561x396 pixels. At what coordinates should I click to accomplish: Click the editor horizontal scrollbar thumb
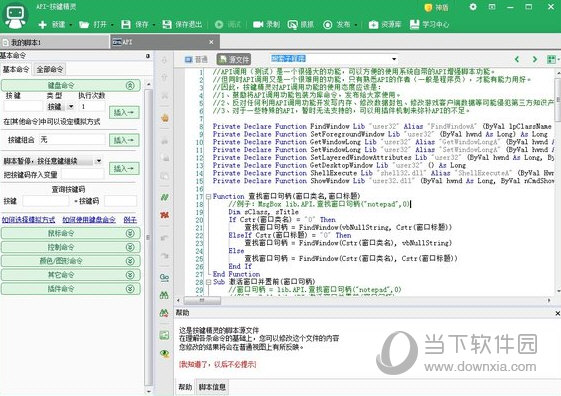coord(202,300)
